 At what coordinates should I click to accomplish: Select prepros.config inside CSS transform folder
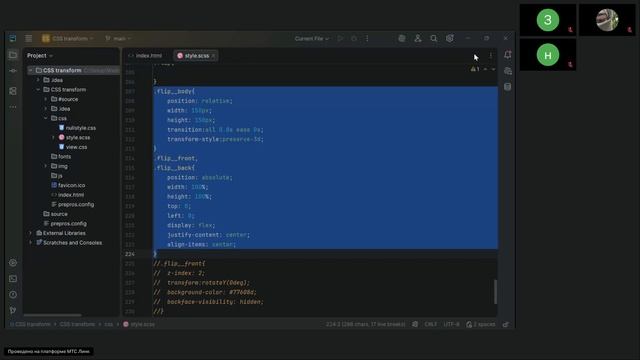tap(72, 204)
